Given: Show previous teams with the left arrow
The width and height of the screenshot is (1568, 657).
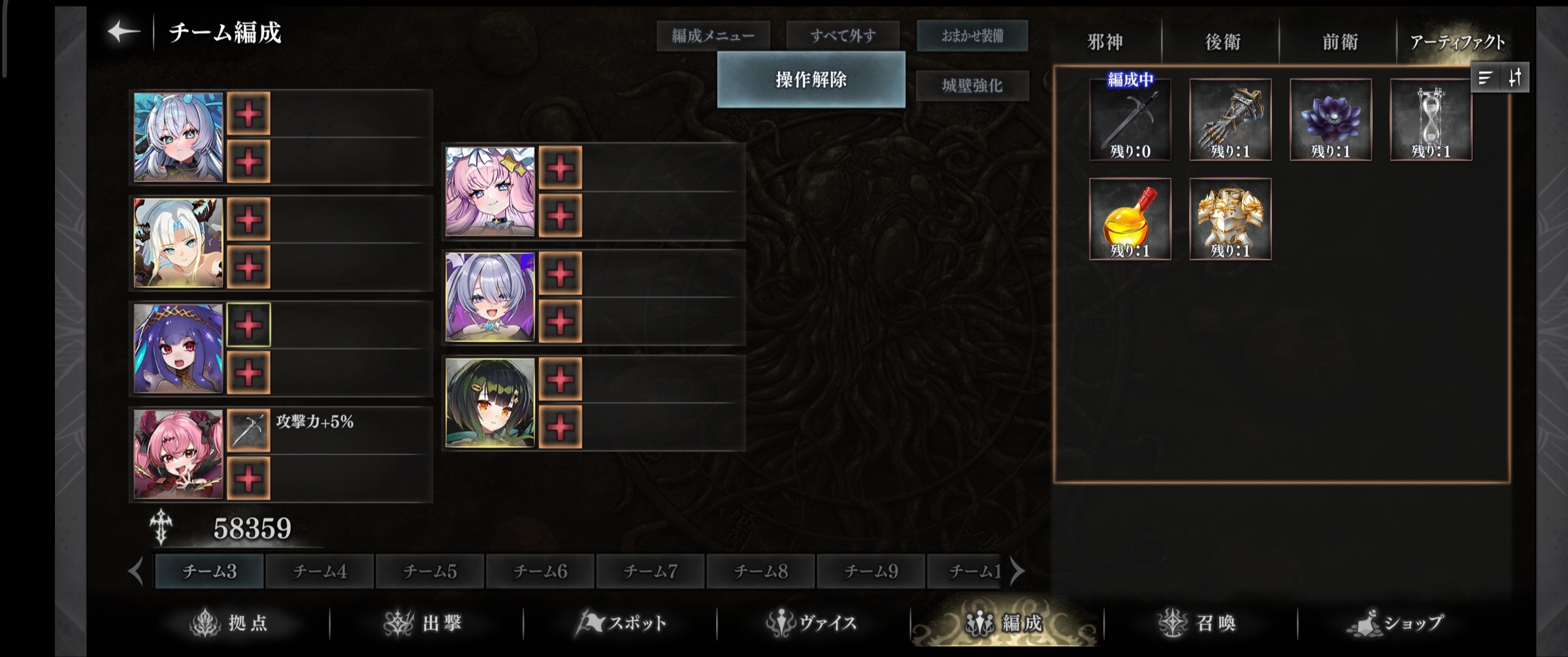Looking at the screenshot, I should 136,571.
